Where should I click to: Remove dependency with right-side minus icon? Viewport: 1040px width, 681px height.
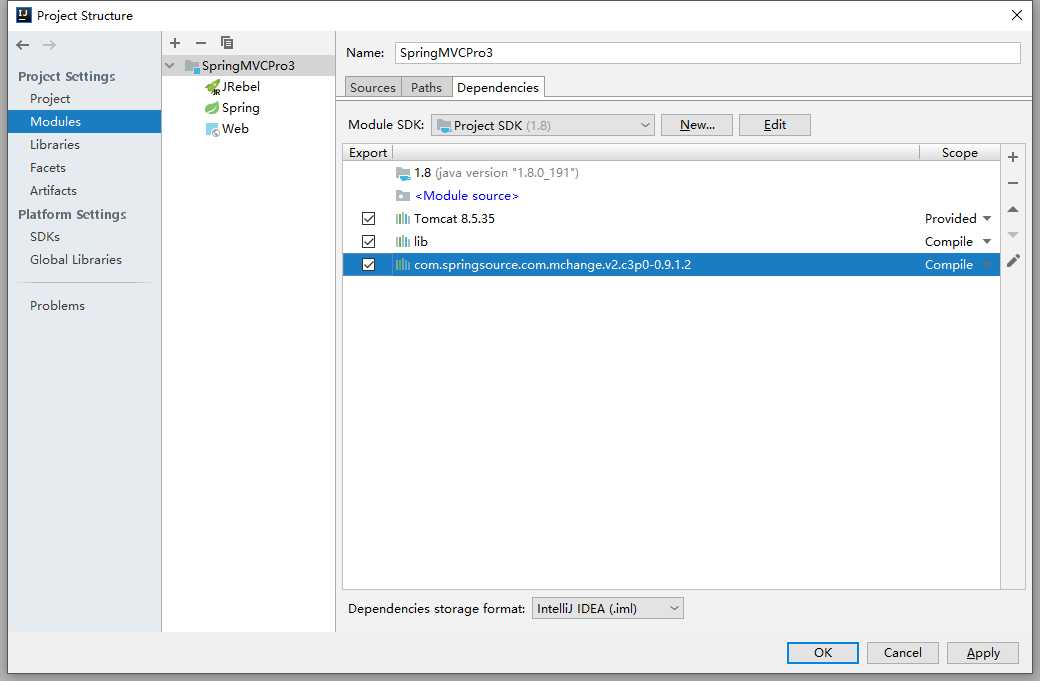tap(1013, 183)
